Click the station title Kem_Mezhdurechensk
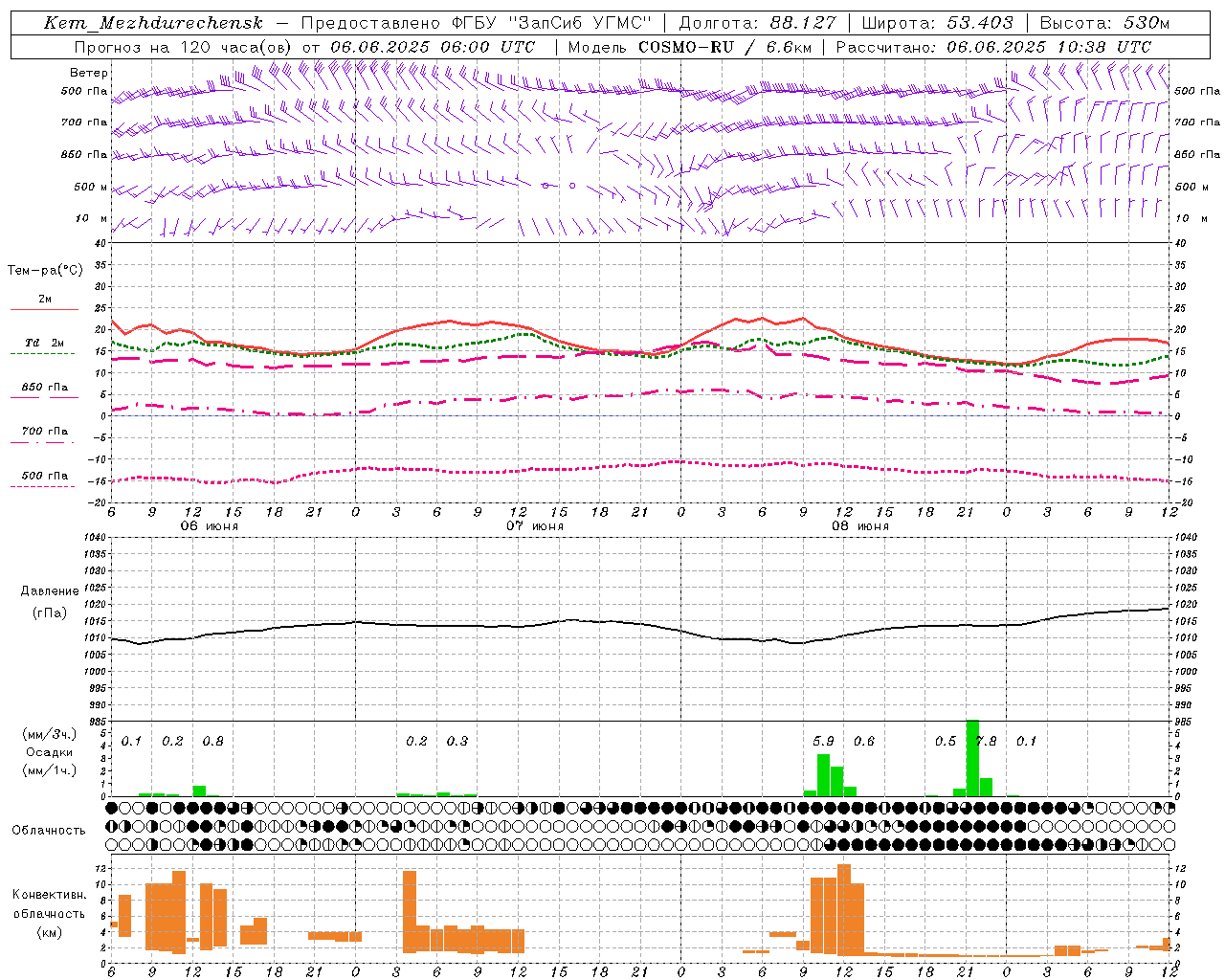 pos(153,23)
